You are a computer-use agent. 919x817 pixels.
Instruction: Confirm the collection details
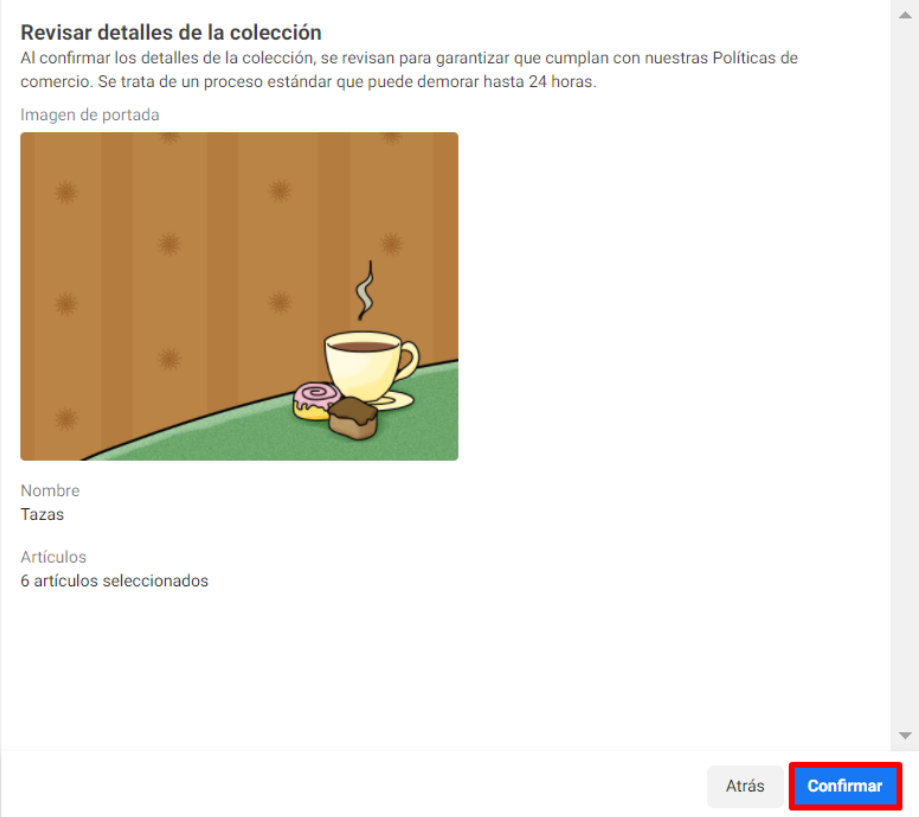pos(845,786)
